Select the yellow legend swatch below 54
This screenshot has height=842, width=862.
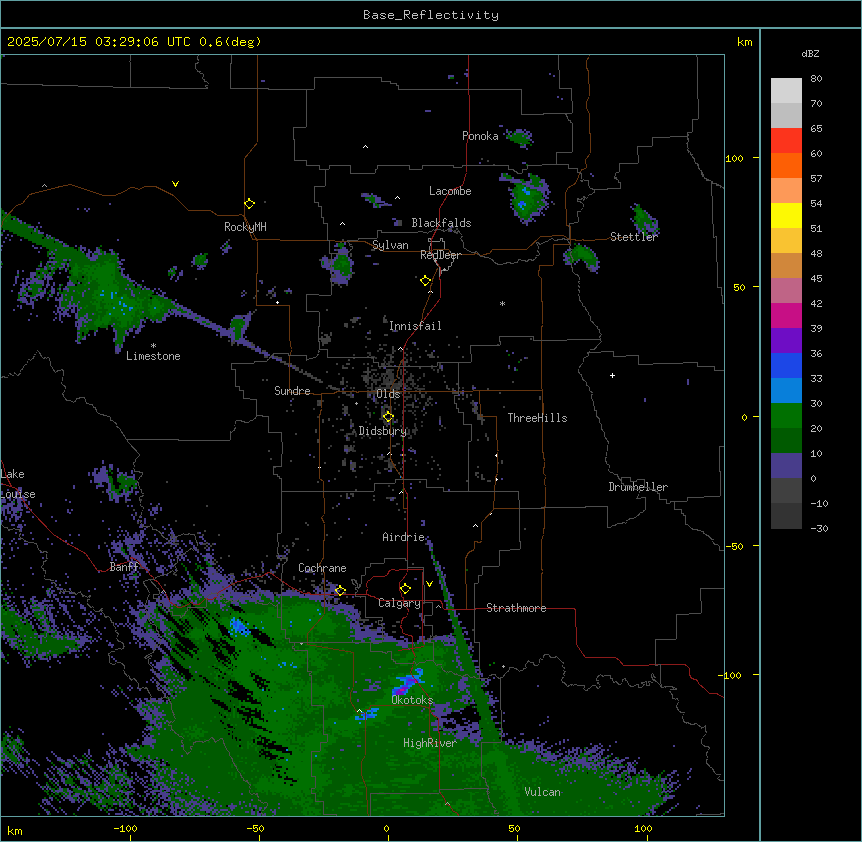[786, 215]
